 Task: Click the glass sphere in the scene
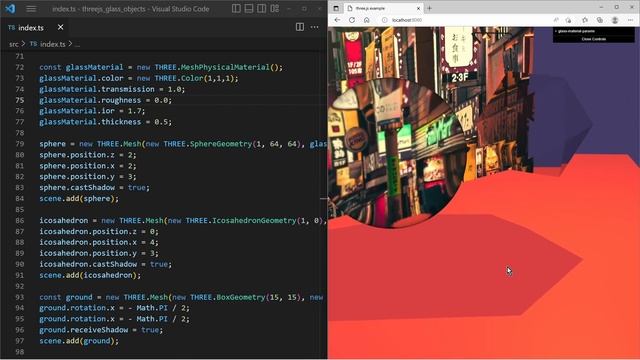click(x=396, y=153)
